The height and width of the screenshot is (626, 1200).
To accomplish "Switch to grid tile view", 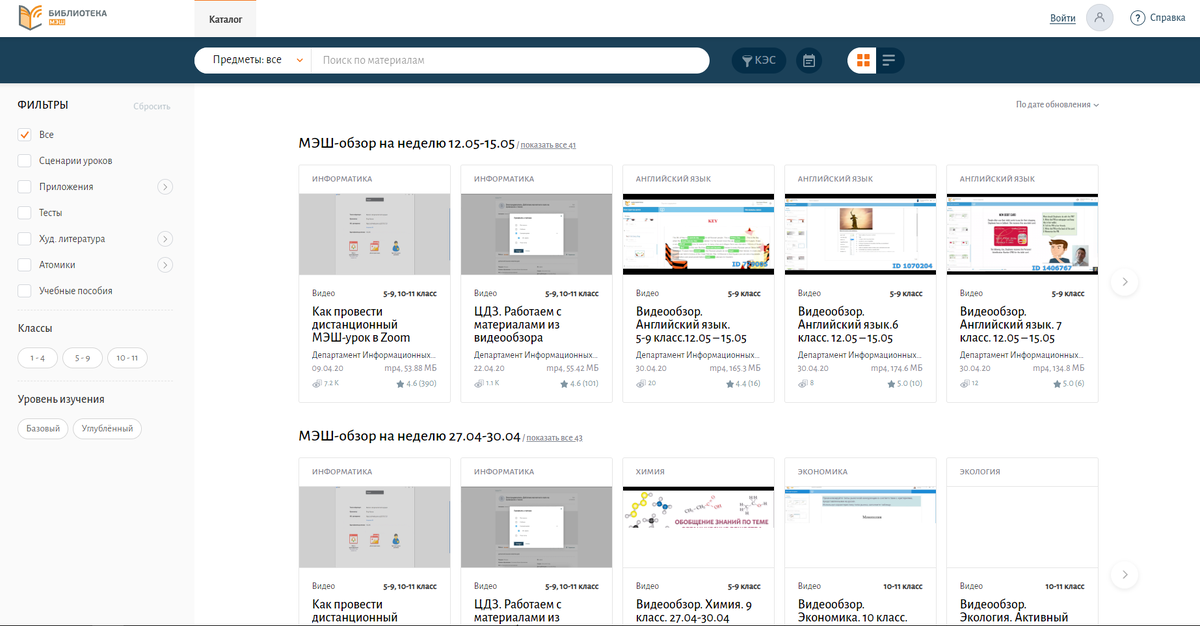I will click(x=861, y=61).
